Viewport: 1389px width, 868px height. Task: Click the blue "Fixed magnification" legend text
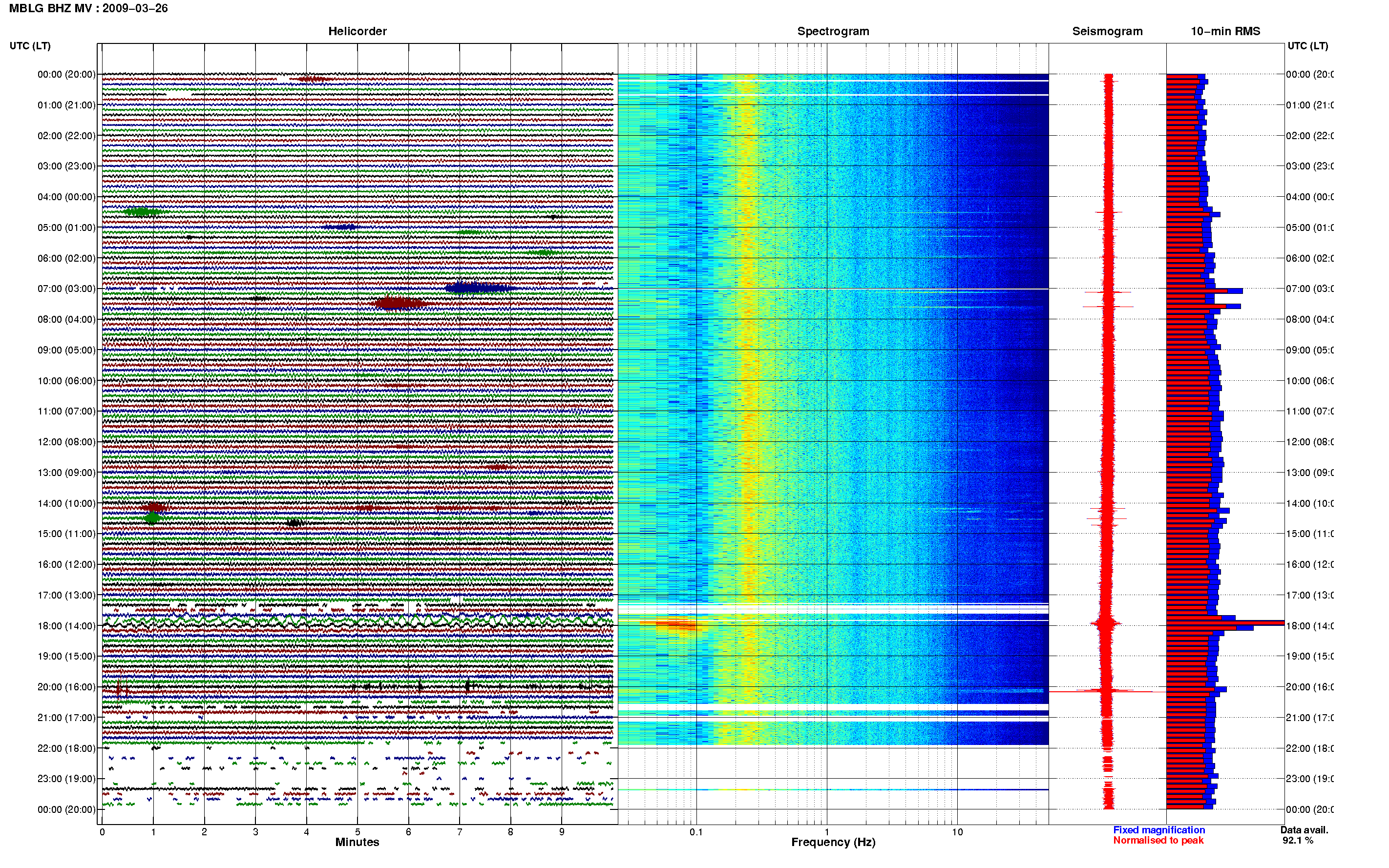point(1159,829)
